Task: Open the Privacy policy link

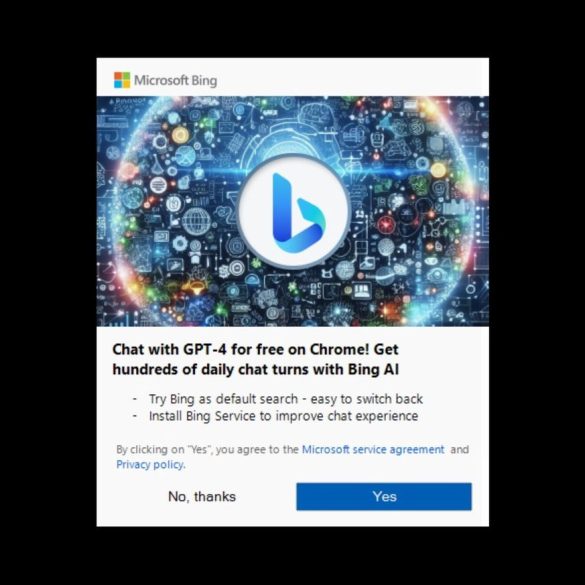Action: coord(151,464)
